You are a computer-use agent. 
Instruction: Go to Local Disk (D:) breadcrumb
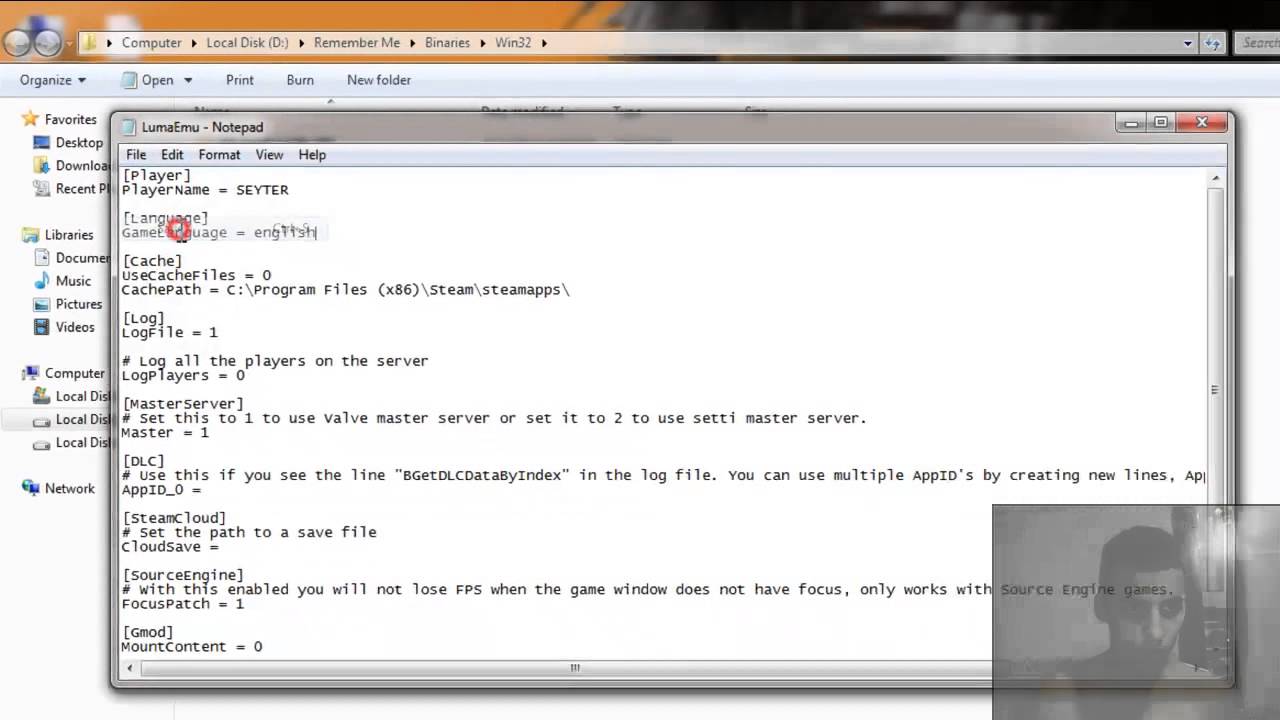pos(247,43)
